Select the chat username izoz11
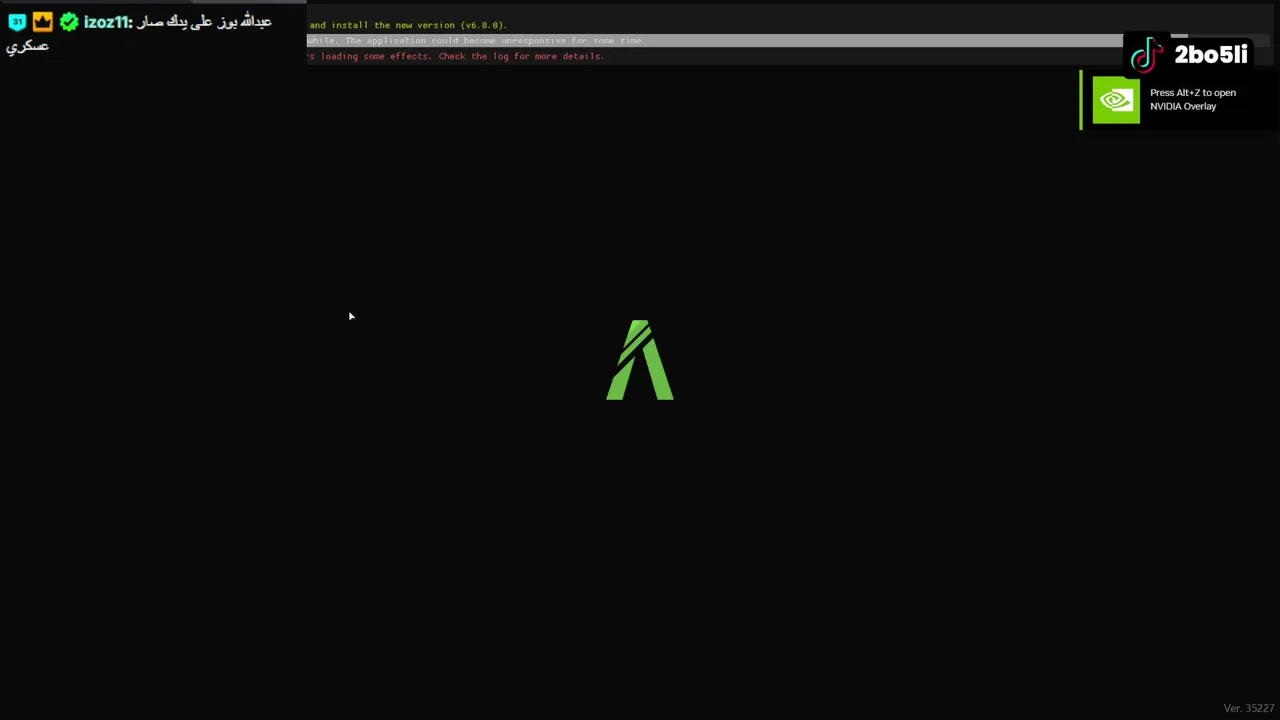Viewport: 1280px width, 720px height. [108, 22]
